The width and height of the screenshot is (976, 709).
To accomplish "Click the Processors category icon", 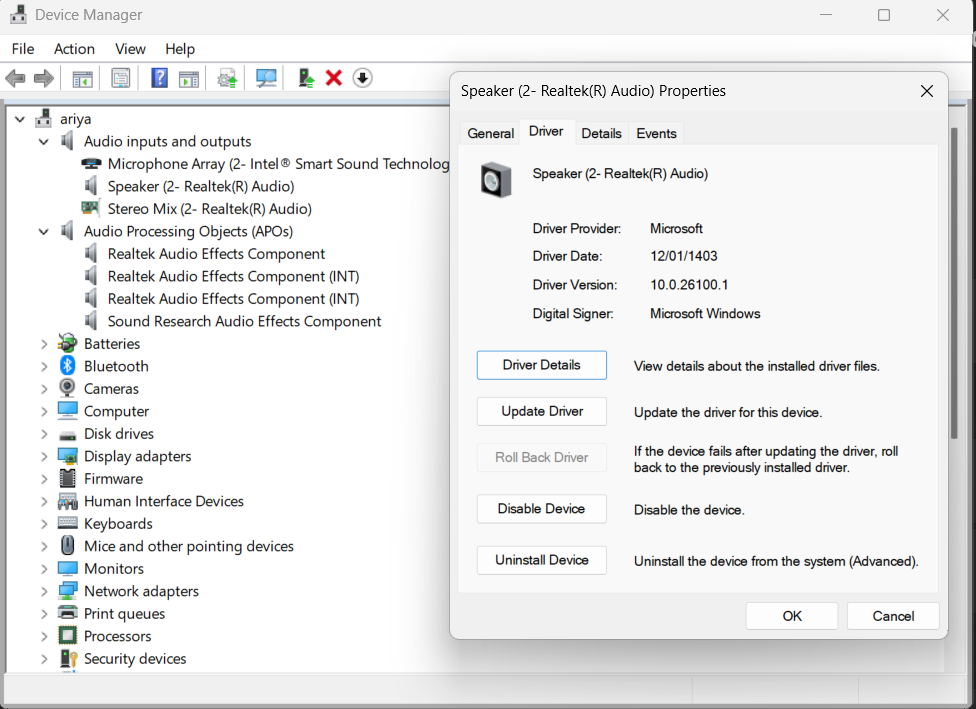I will (x=67, y=636).
